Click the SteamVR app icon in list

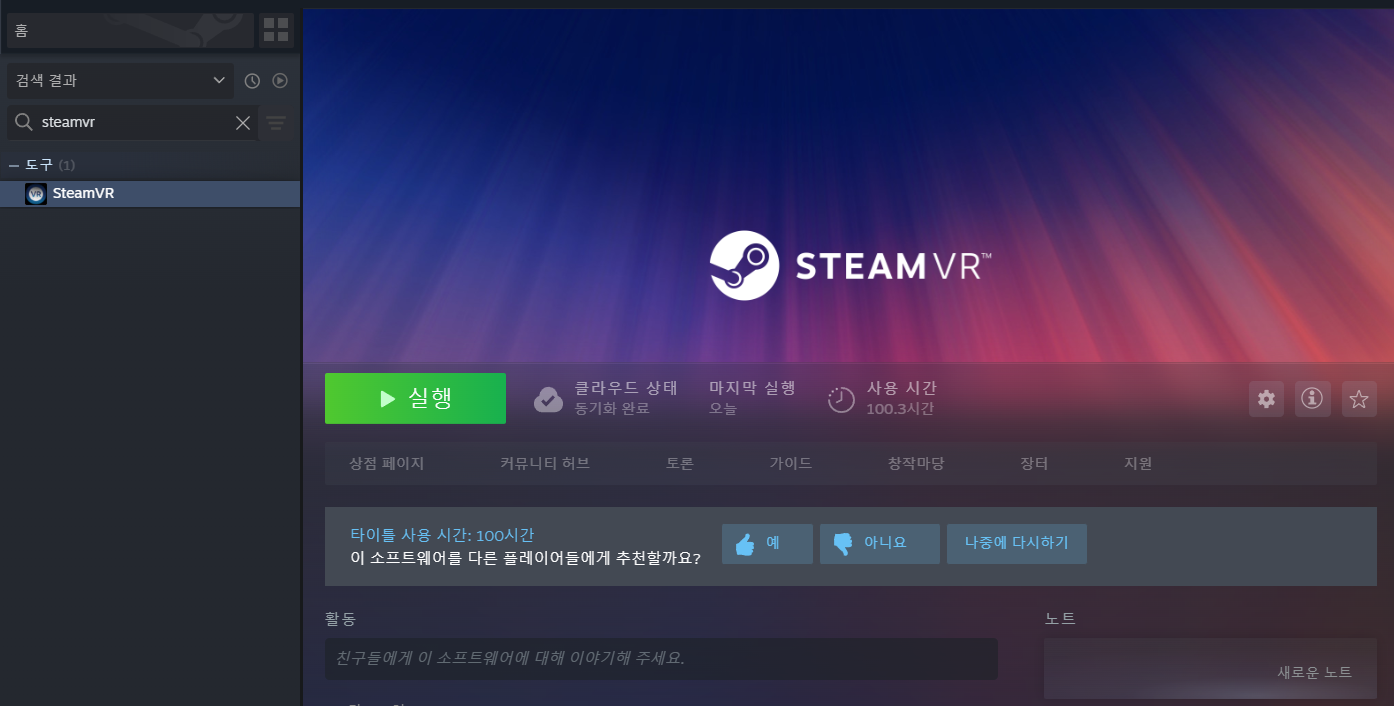coord(36,194)
